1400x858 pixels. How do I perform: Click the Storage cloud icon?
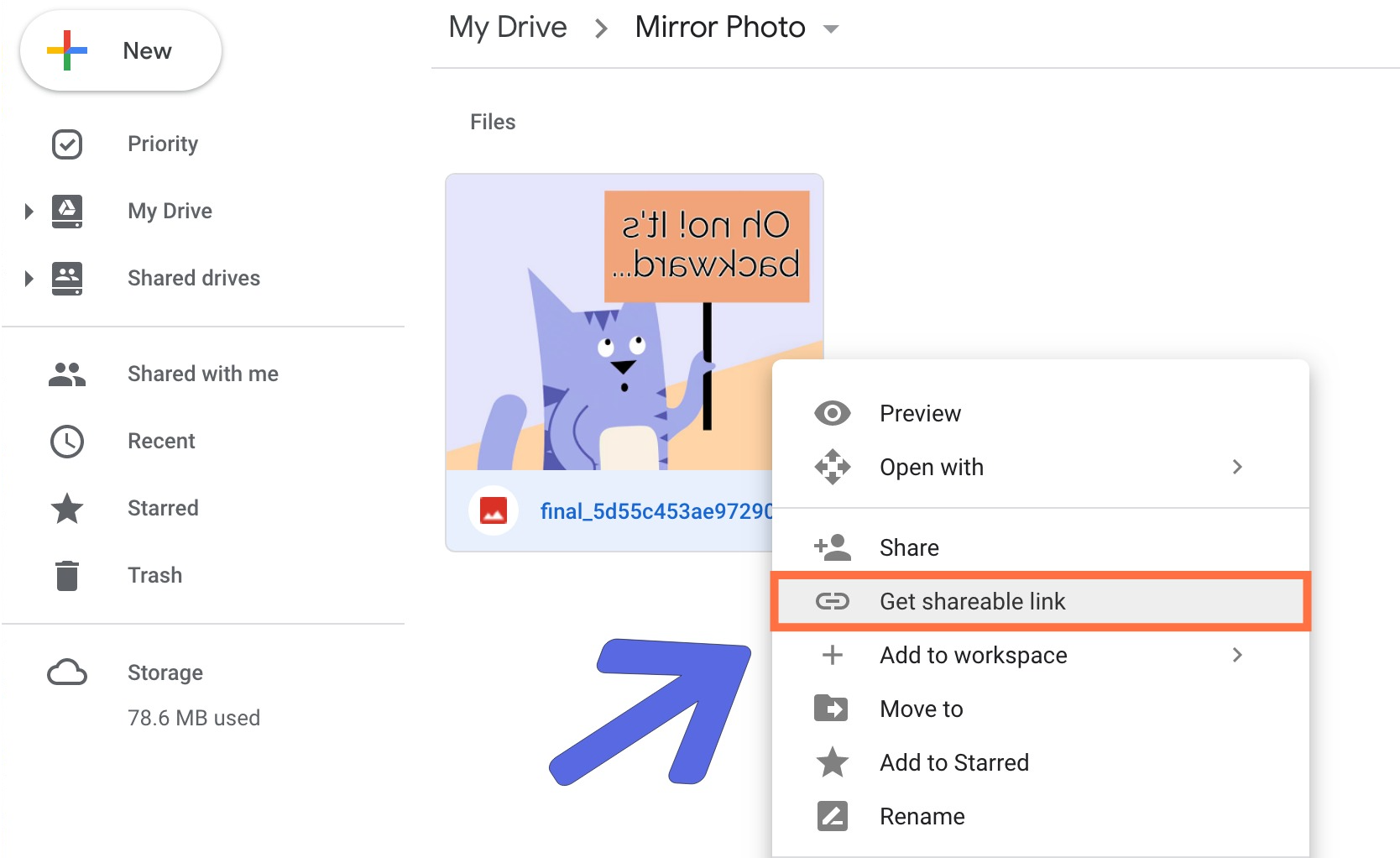(x=67, y=673)
